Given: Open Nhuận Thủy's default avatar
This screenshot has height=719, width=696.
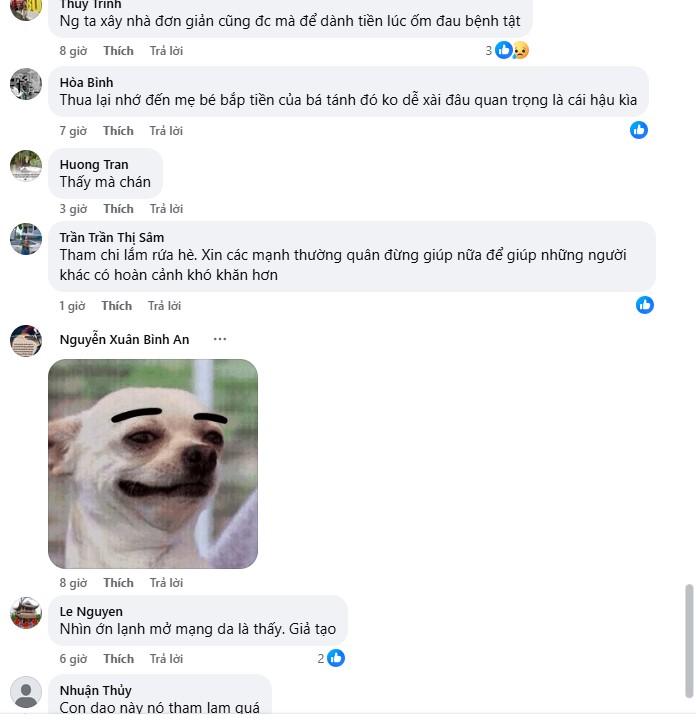Looking at the screenshot, I should [x=26, y=692].
